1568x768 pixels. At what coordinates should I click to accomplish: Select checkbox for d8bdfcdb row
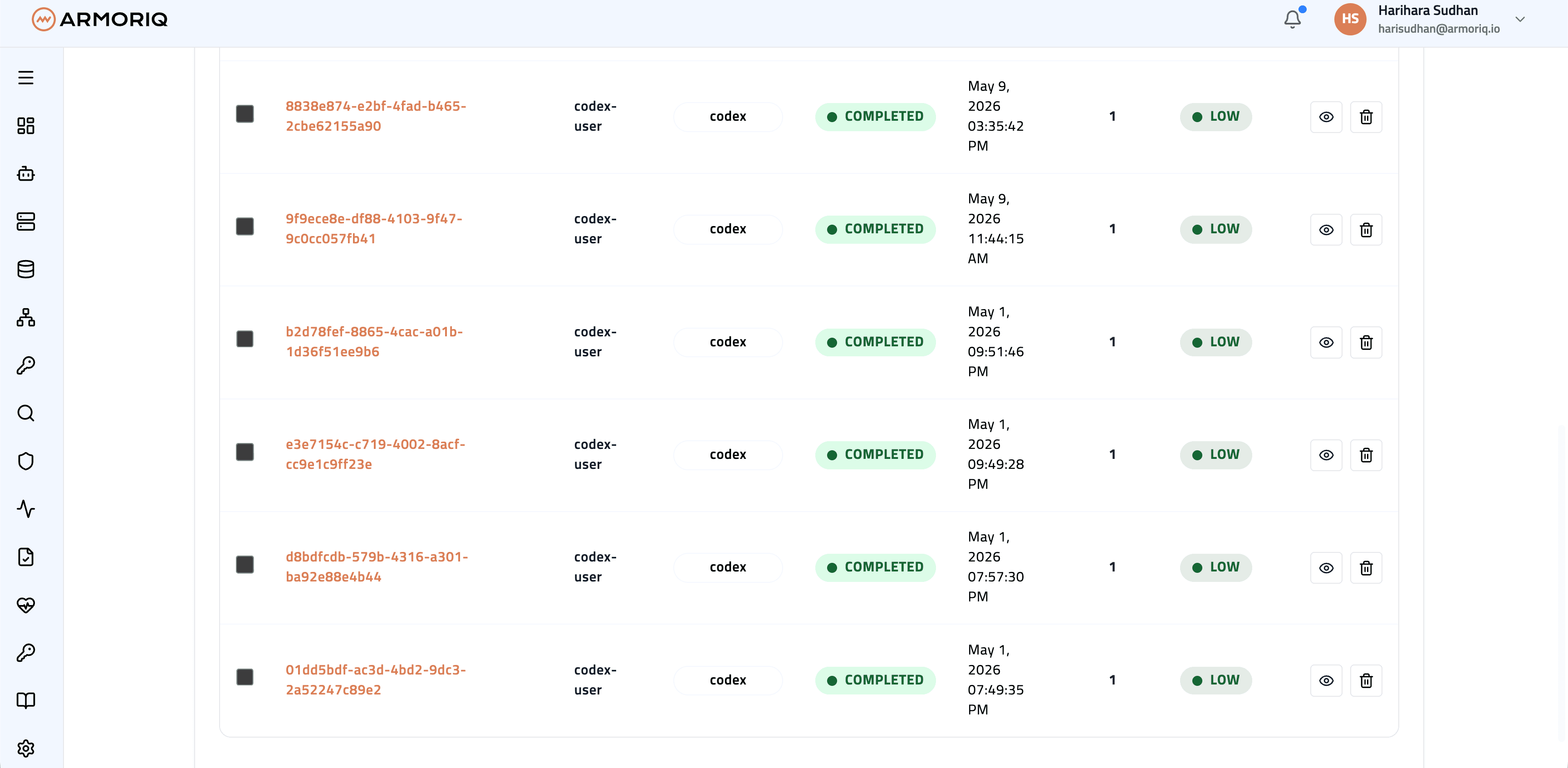point(245,565)
